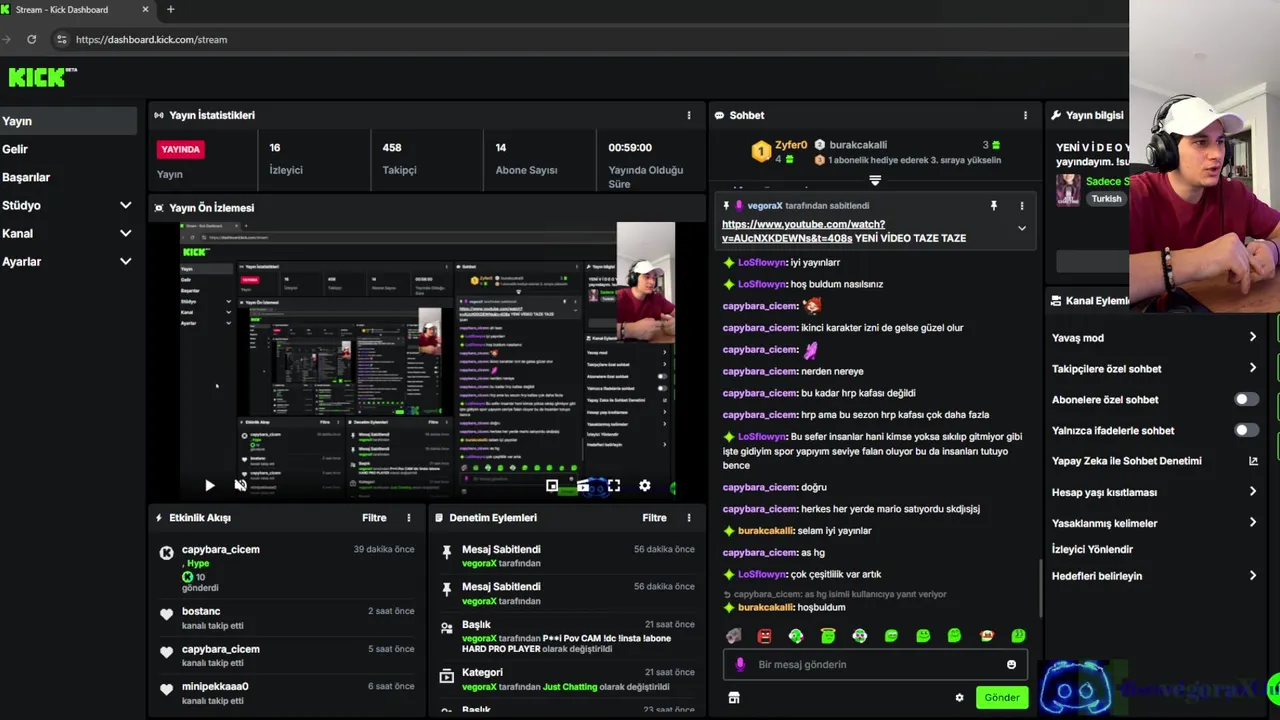
Task: Go to Yayın in sidebar
Action: (68, 121)
